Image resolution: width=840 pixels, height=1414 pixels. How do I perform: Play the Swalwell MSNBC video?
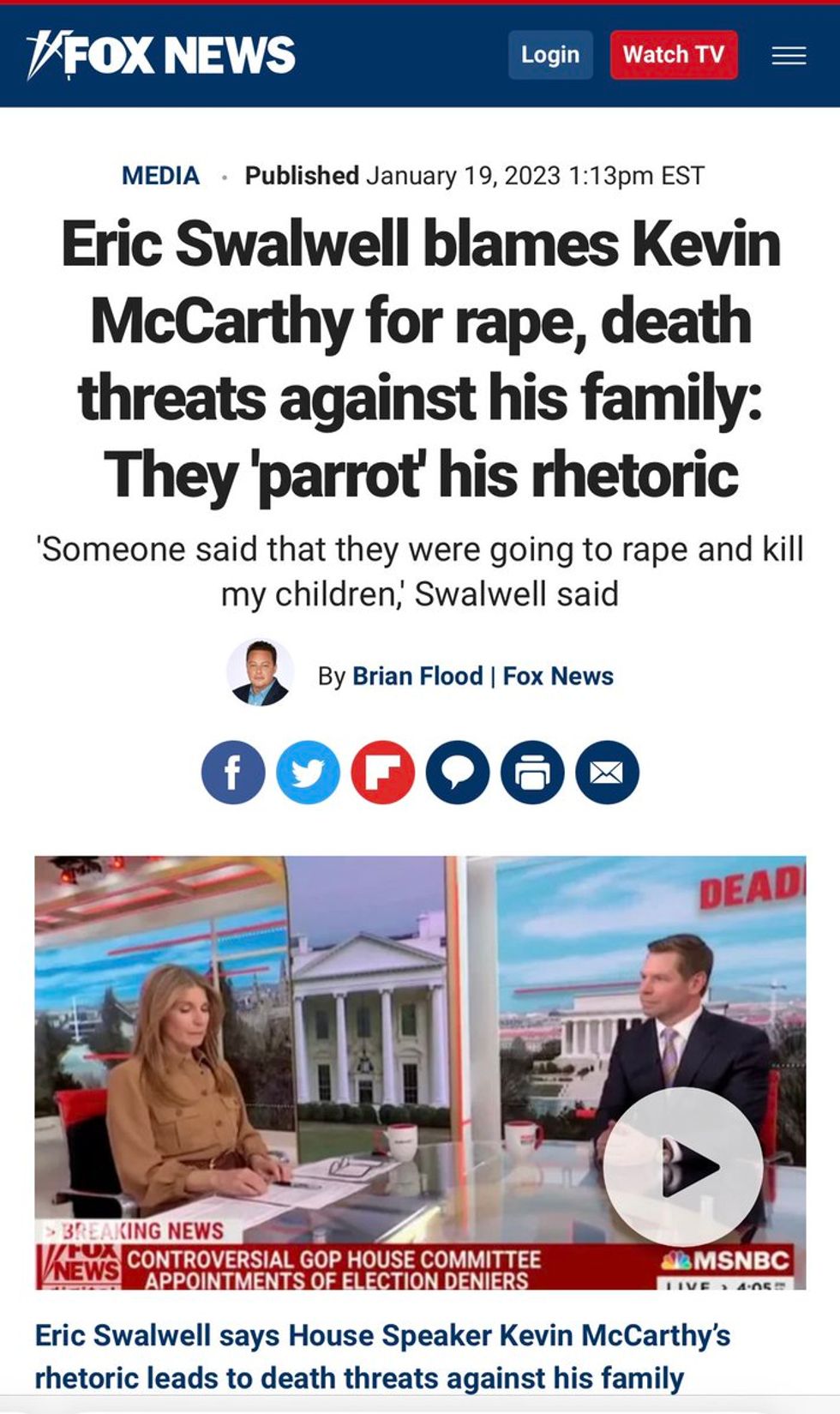pyautogui.click(x=683, y=1167)
